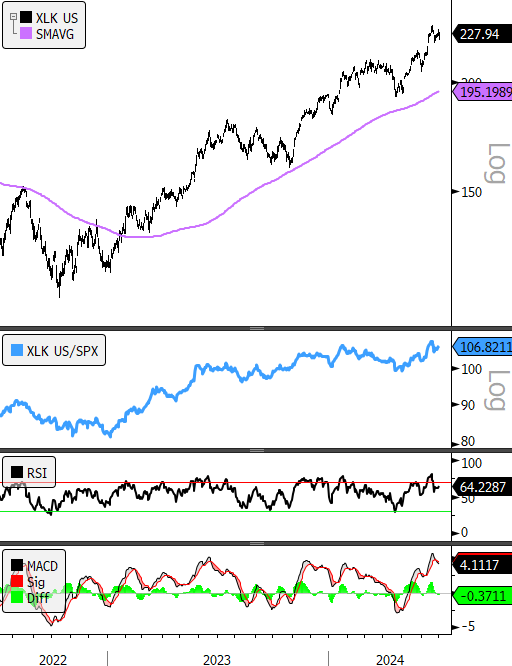Select the MACD legend label
512x666 pixels.
(42, 566)
